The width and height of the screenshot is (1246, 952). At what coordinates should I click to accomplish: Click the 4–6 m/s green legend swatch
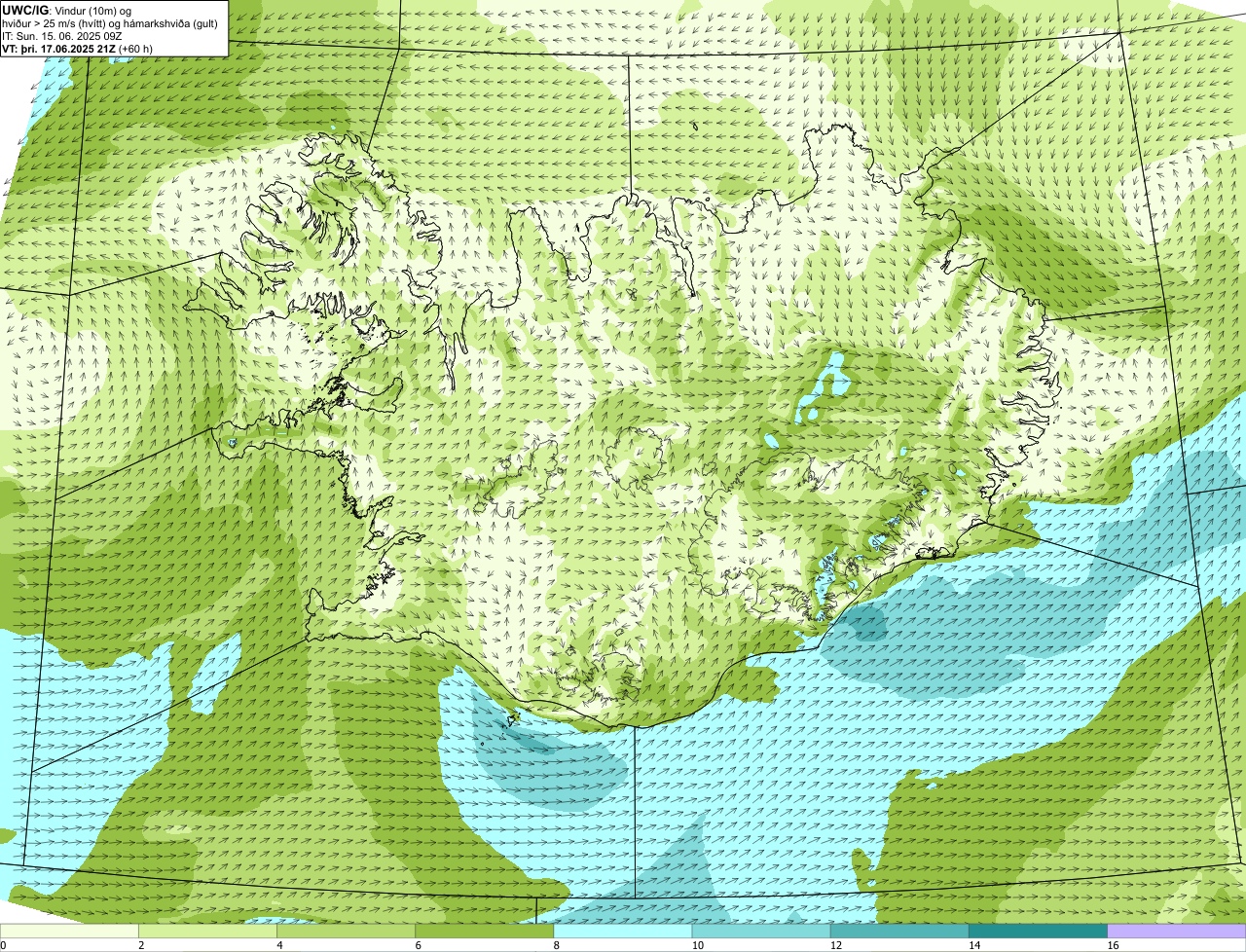[x=346, y=932]
